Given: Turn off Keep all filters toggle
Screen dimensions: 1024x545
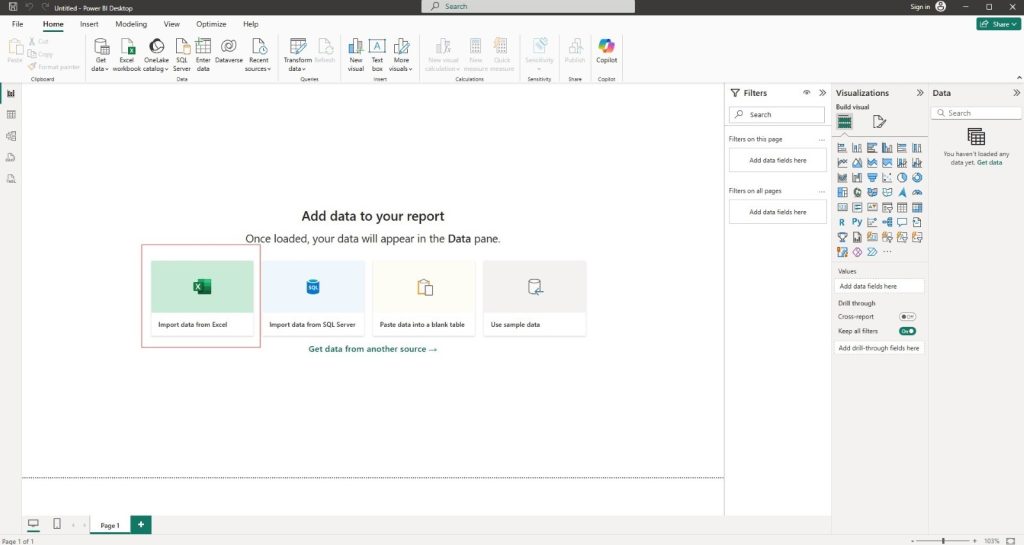Looking at the screenshot, I should pyautogui.click(x=907, y=330).
